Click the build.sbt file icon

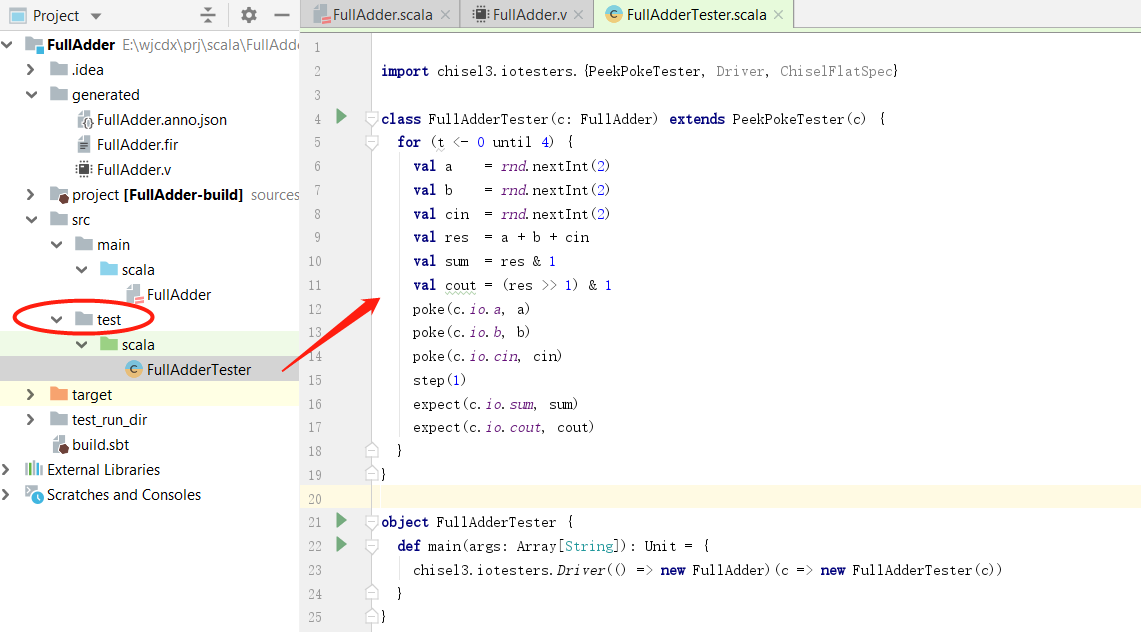pos(60,444)
